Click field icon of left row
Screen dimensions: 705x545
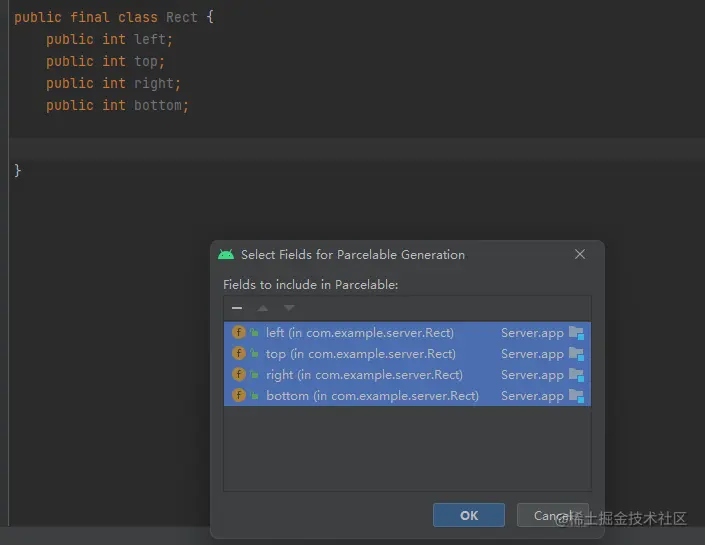[x=239, y=332]
